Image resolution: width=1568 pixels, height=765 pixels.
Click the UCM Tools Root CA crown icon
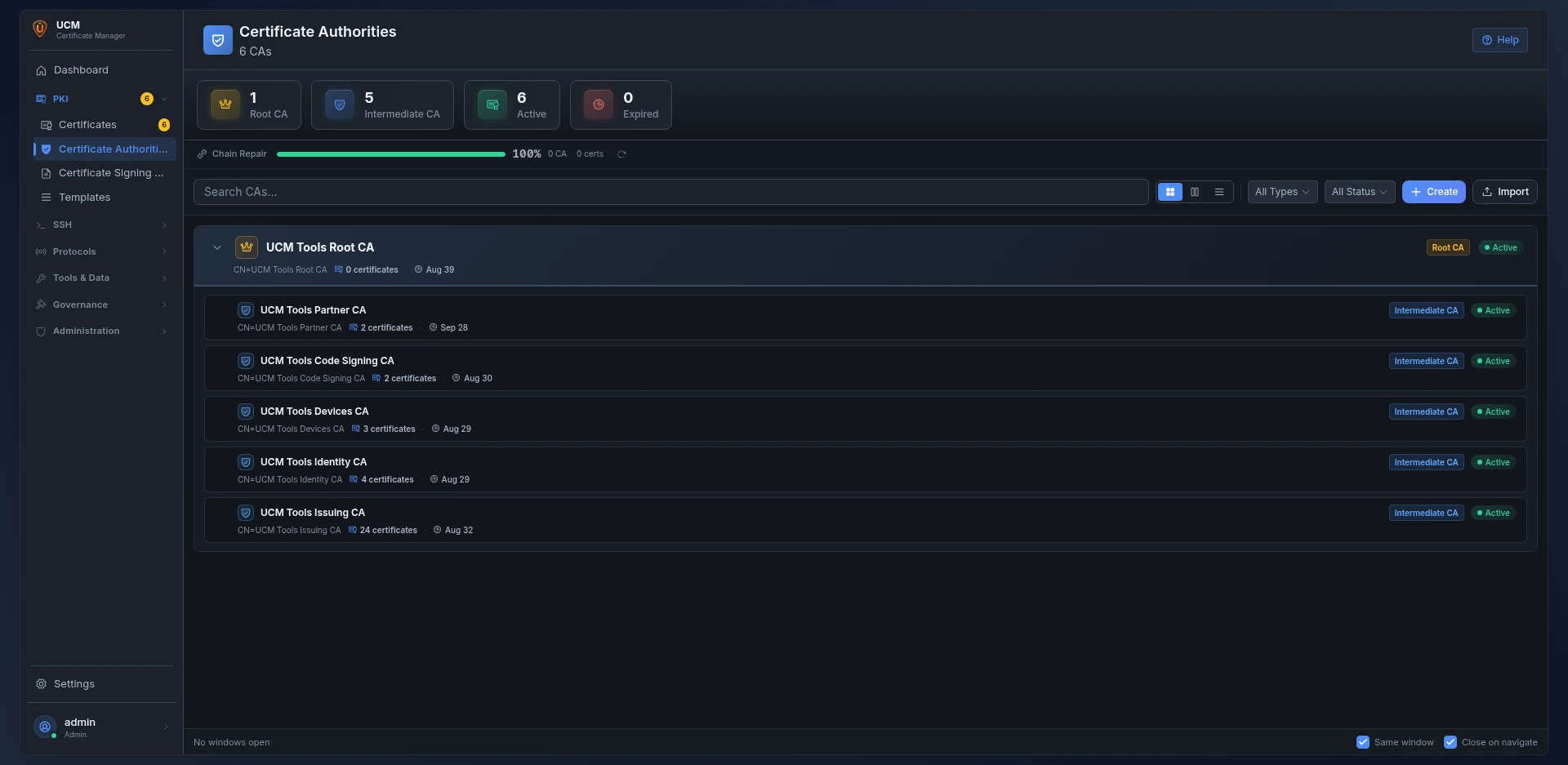pos(247,247)
